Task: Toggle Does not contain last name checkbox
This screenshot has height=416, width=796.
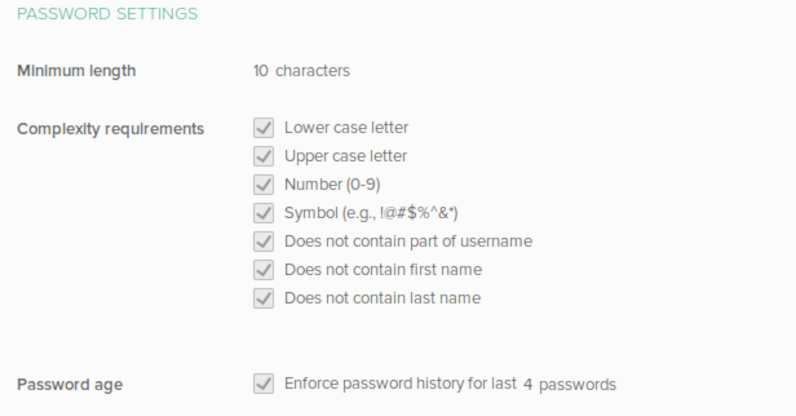Action: pos(263,299)
